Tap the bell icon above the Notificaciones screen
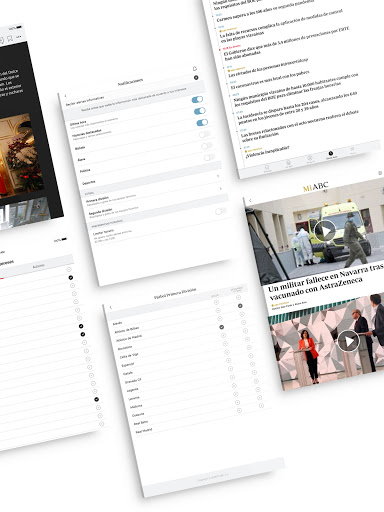 195,68
